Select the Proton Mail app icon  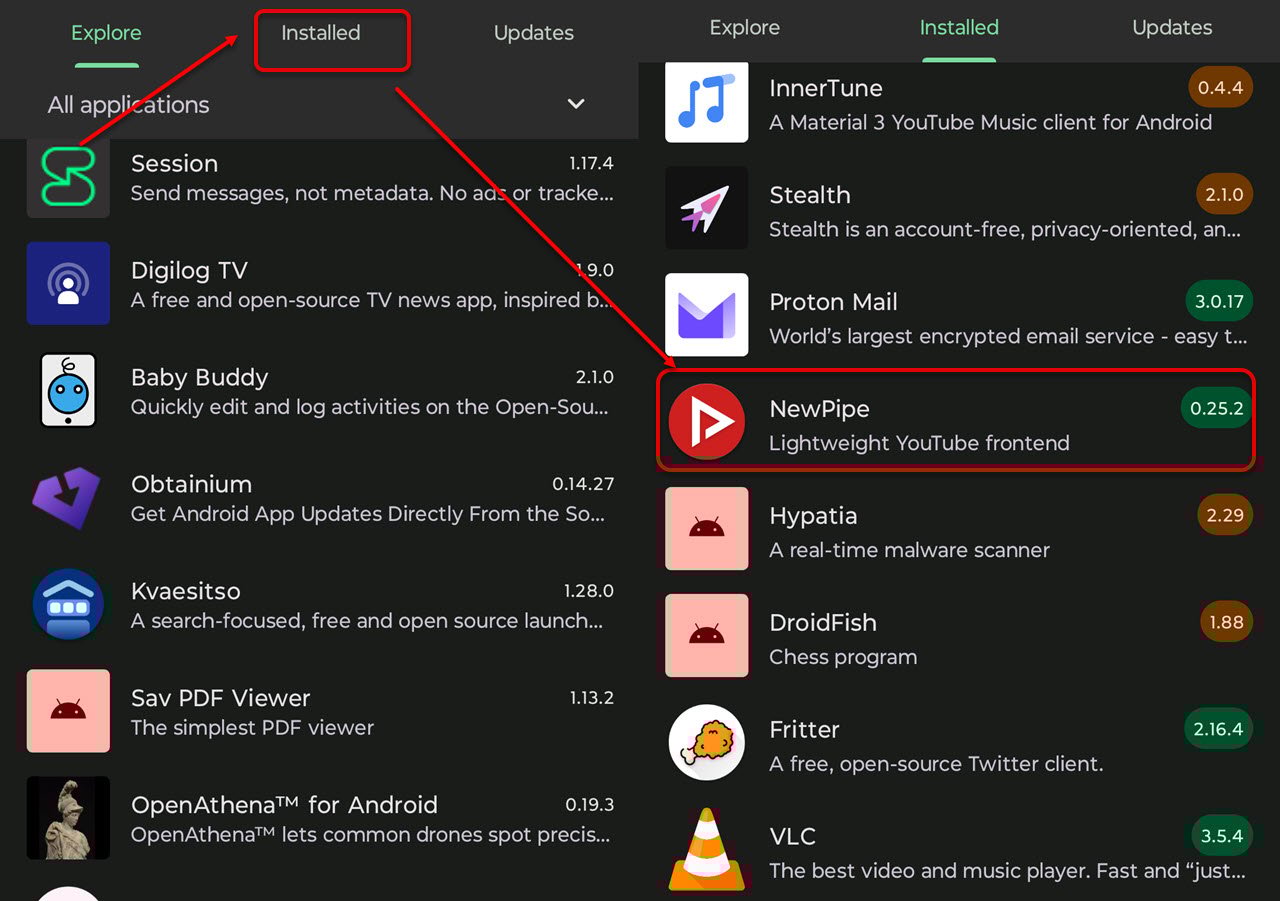[x=707, y=314]
